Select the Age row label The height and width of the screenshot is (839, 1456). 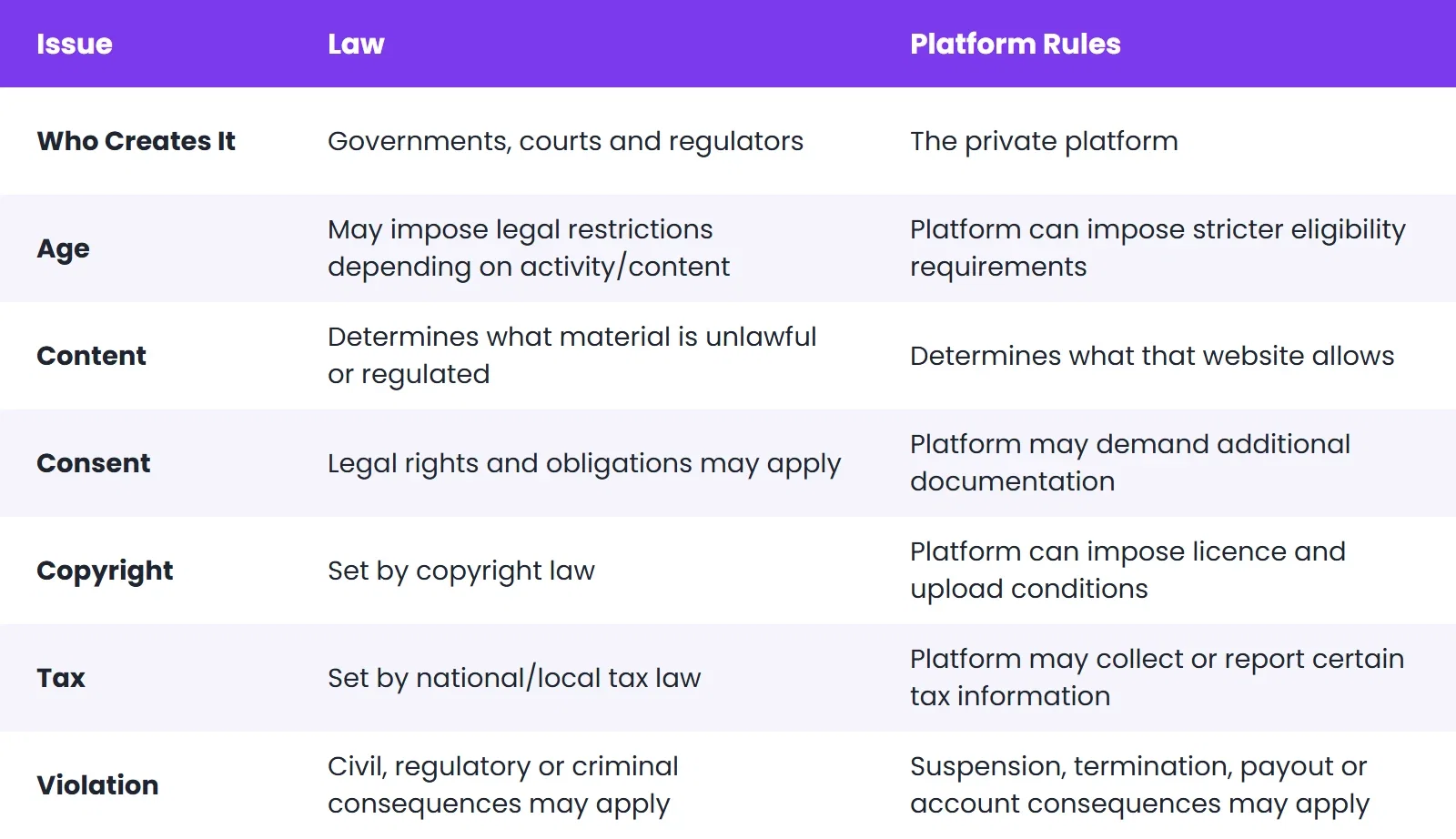click(63, 249)
